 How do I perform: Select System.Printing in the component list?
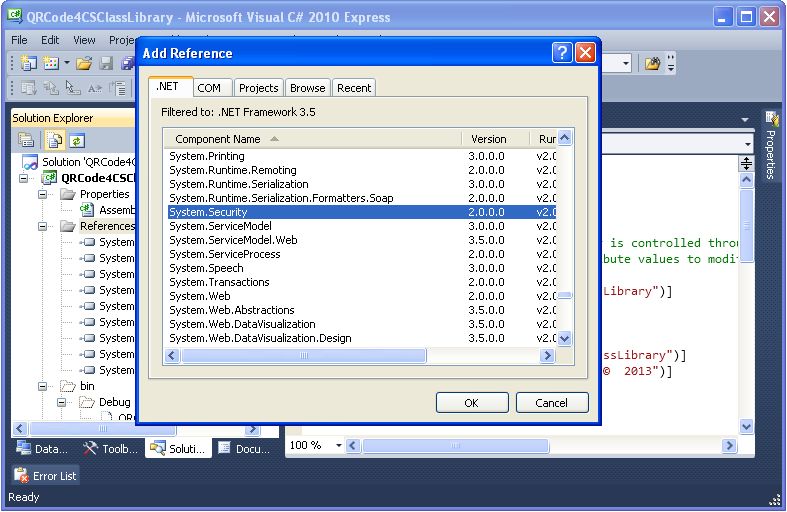(362, 156)
